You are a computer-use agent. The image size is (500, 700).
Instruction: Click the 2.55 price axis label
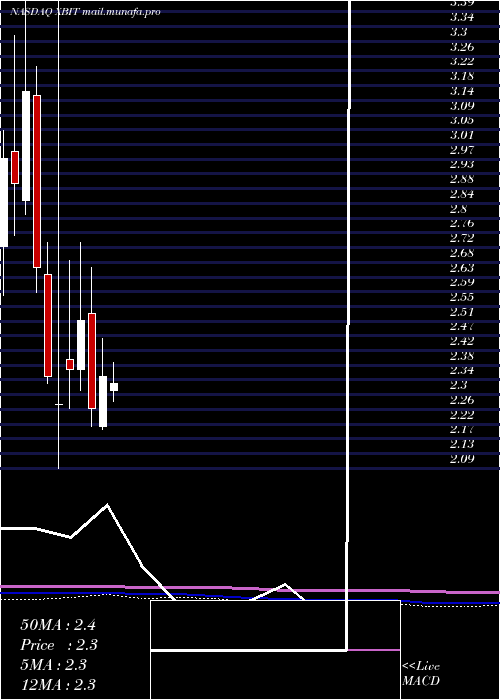(x=462, y=297)
